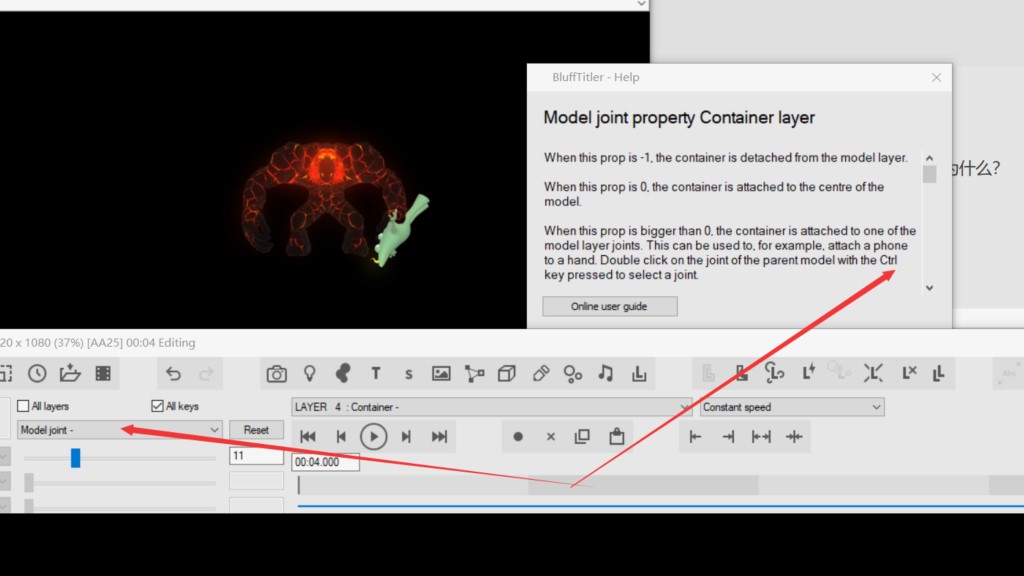Image resolution: width=1024 pixels, height=576 pixels.
Task: Click the film strip export icon
Action: 103,374
